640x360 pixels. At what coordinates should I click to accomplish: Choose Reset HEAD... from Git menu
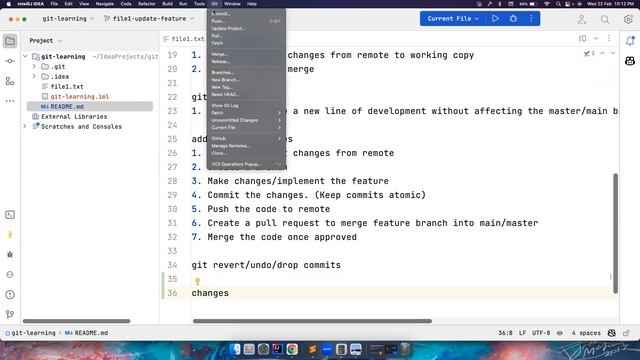[x=246, y=94]
